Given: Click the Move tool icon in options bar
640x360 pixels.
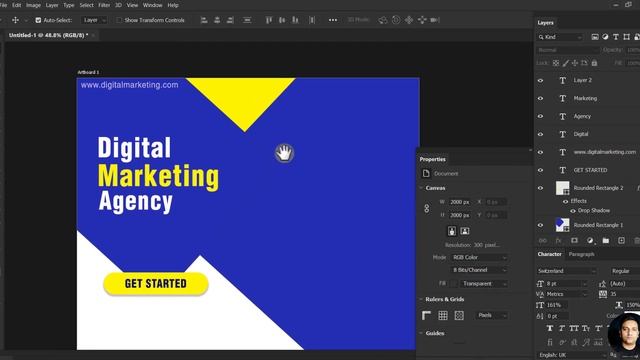Looking at the screenshot, I should (x=15, y=20).
